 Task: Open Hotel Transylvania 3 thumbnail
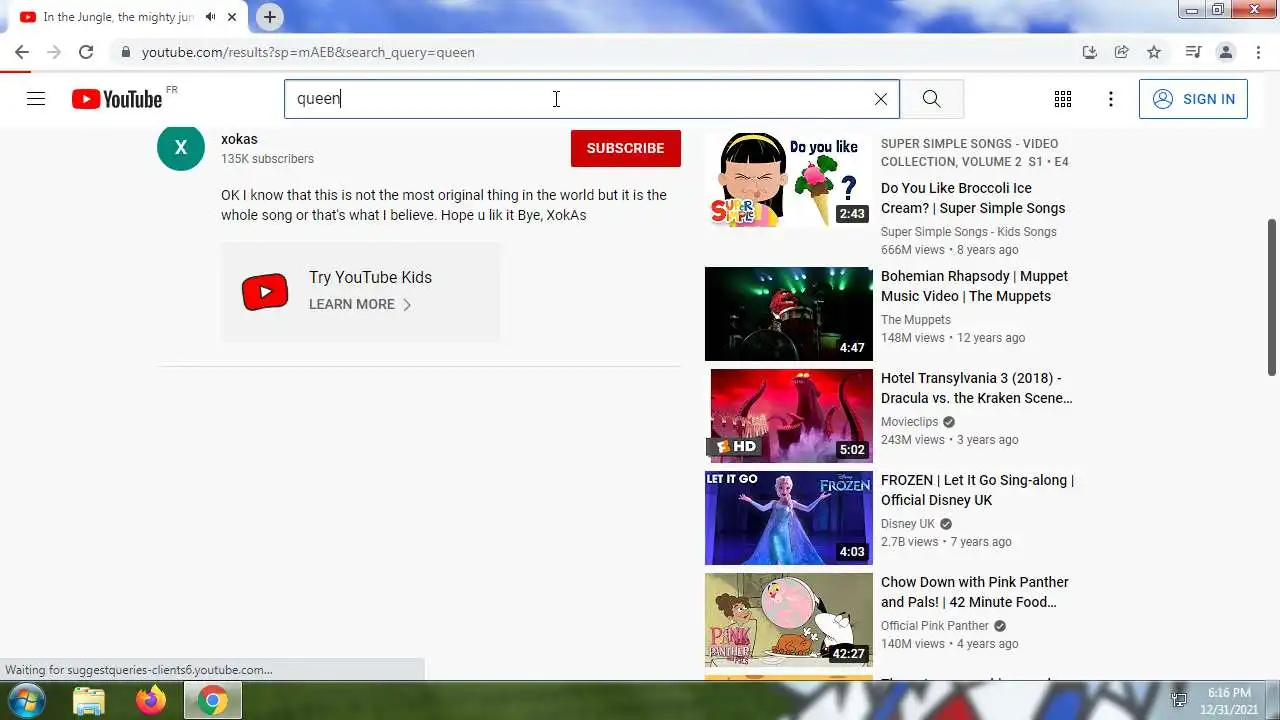point(789,416)
